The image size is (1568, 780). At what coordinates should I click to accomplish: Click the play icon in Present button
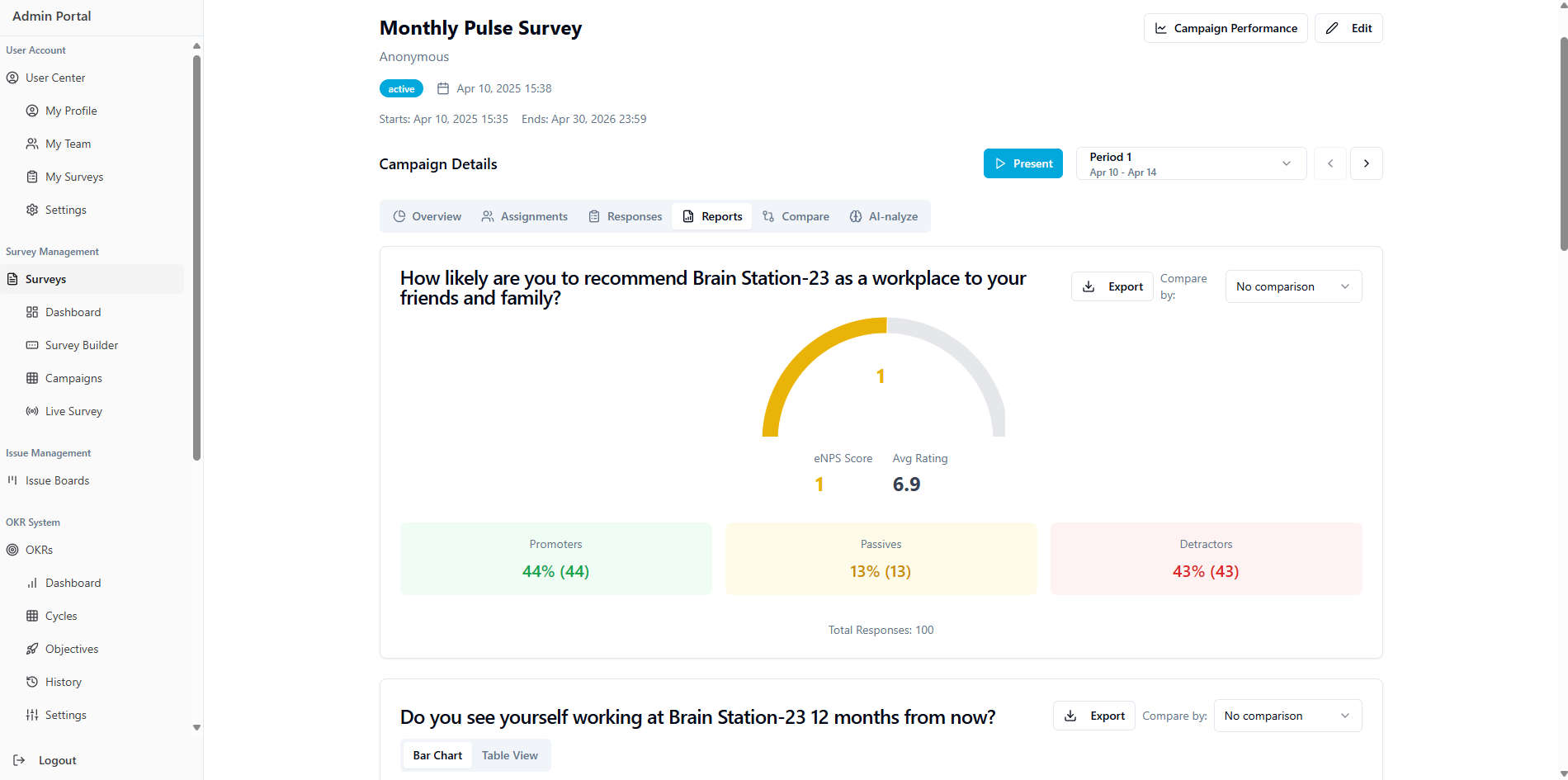coord(1000,163)
